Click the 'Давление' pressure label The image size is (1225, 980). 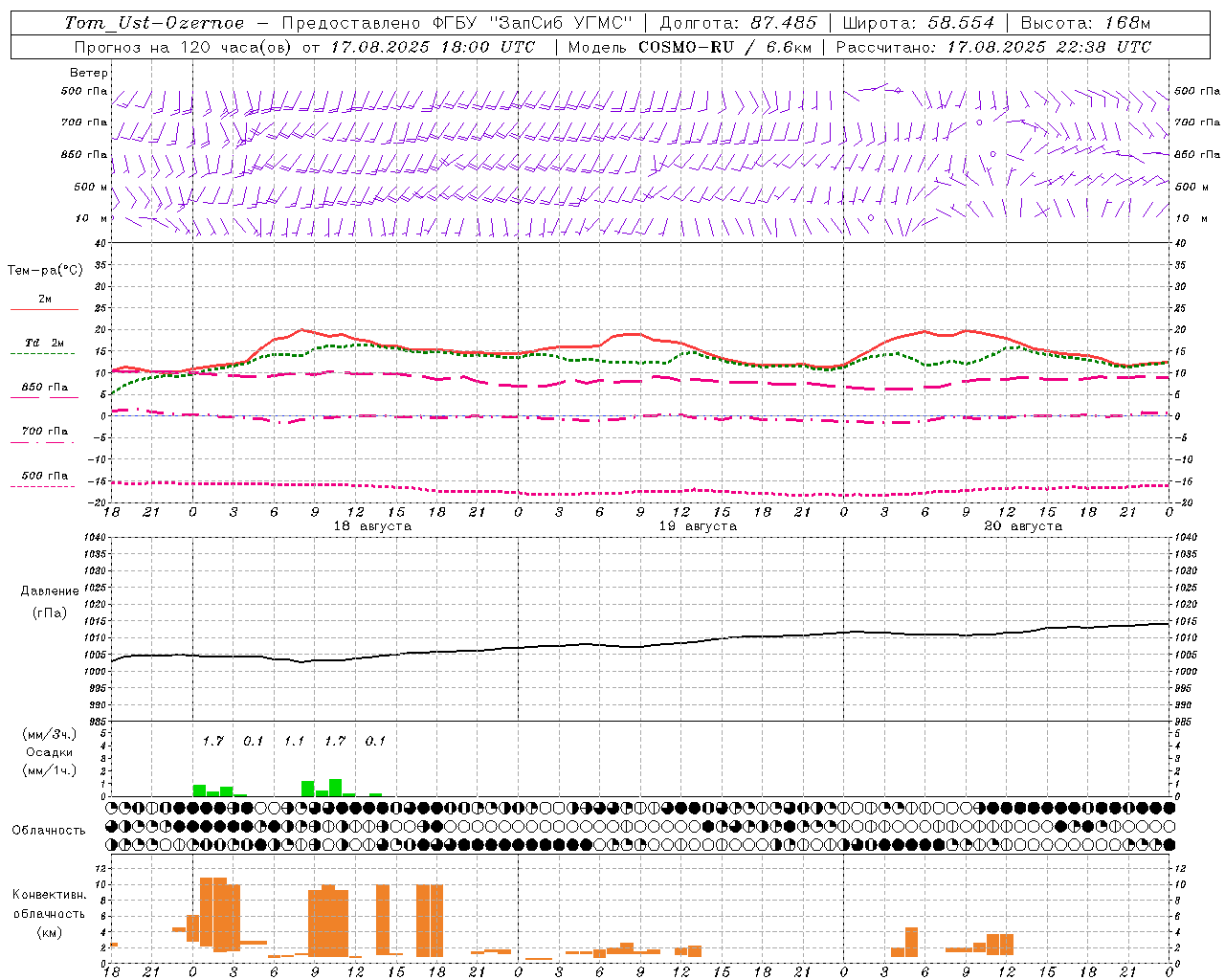tap(50, 591)
